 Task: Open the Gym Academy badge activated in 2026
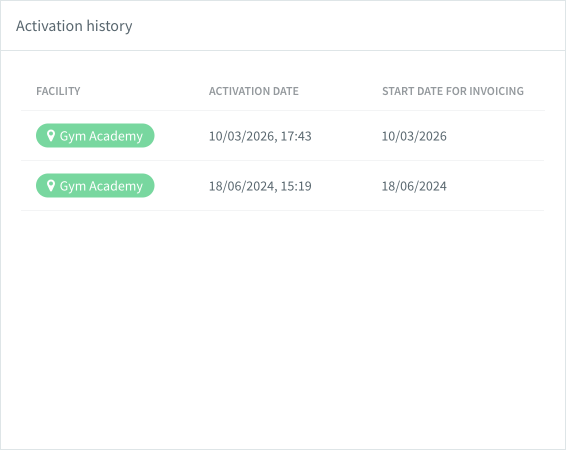[95, 136]
